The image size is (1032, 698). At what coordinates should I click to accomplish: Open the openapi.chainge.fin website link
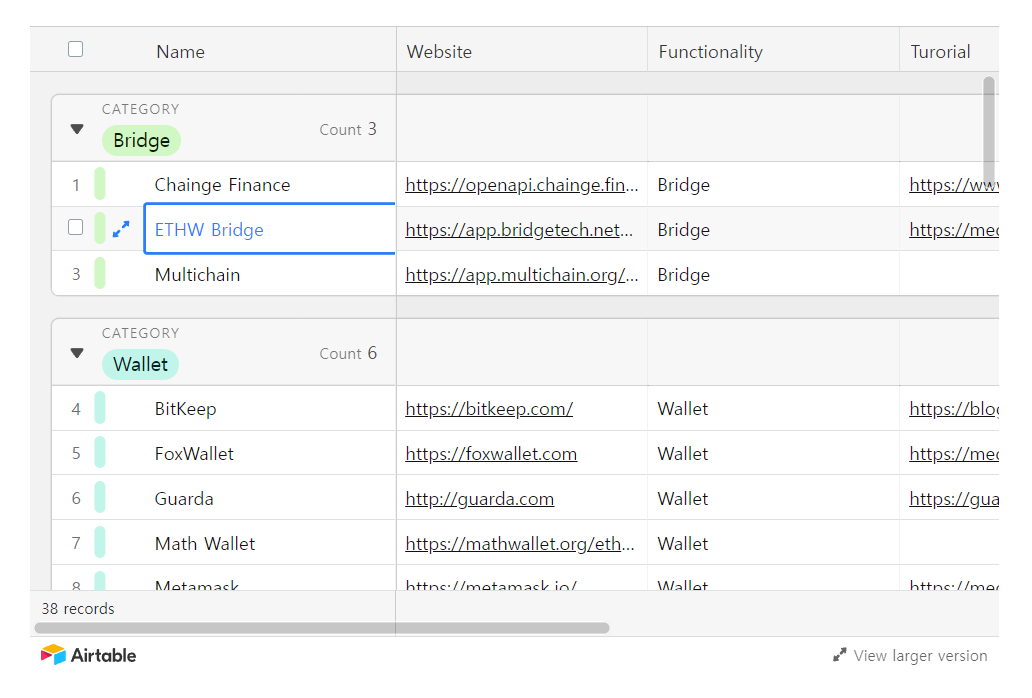click(521, 186)
